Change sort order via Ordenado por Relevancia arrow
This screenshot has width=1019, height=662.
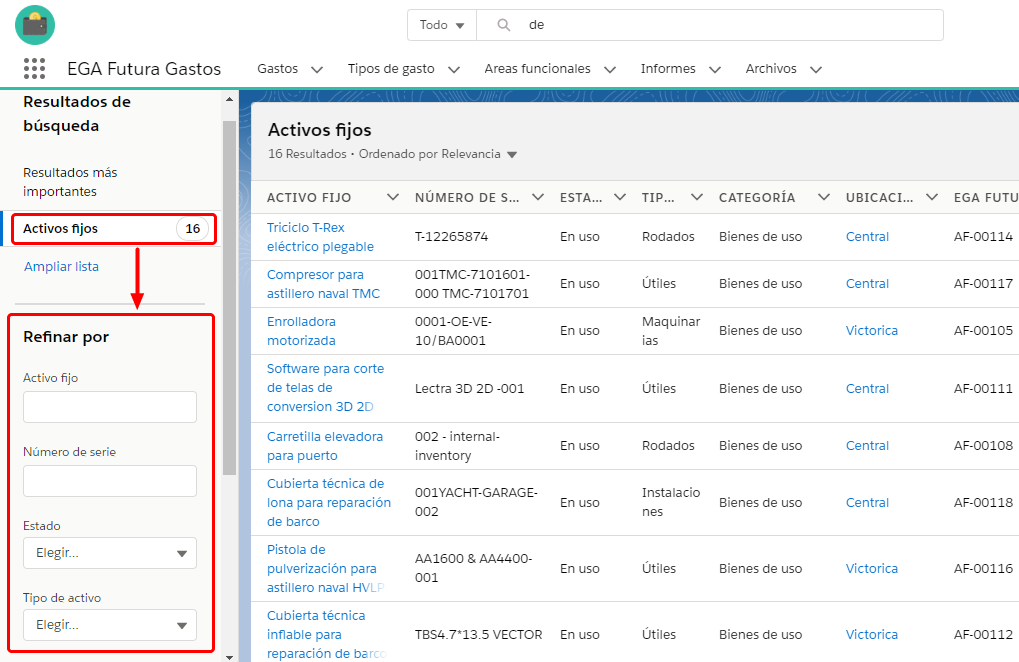[x=512, y=155]
